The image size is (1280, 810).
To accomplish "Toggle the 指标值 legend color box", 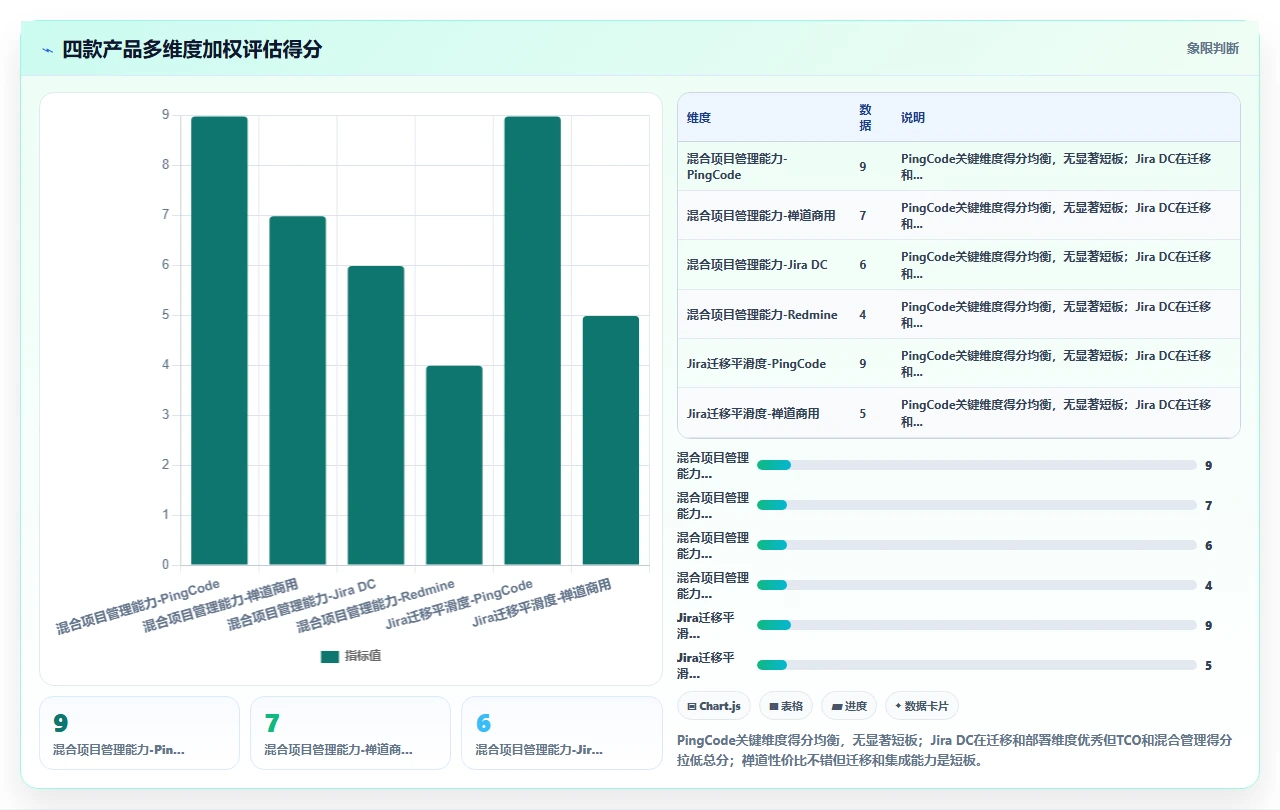I will tap(330, 656).
